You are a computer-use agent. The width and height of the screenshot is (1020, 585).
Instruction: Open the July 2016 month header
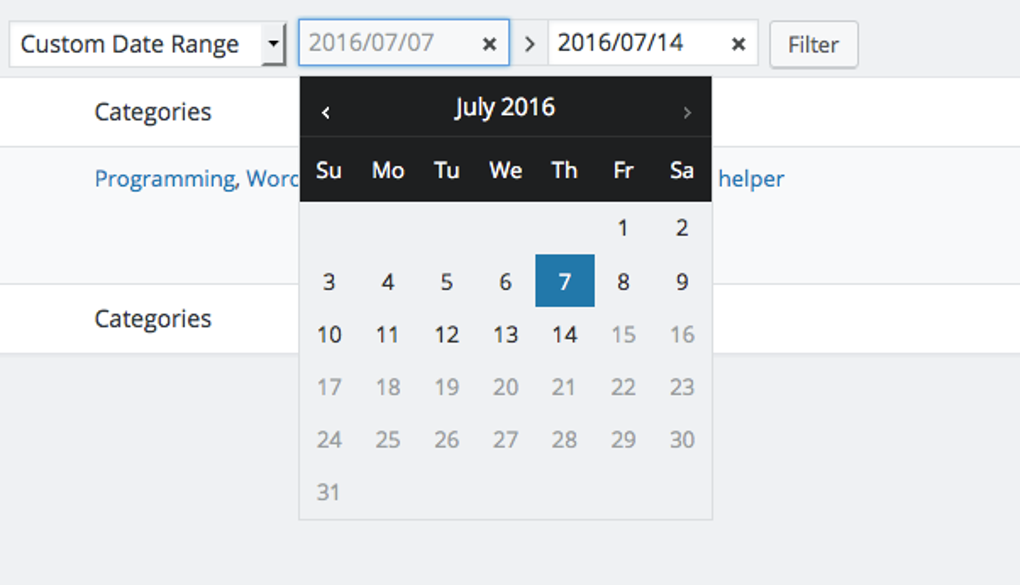tap(505, 107)
